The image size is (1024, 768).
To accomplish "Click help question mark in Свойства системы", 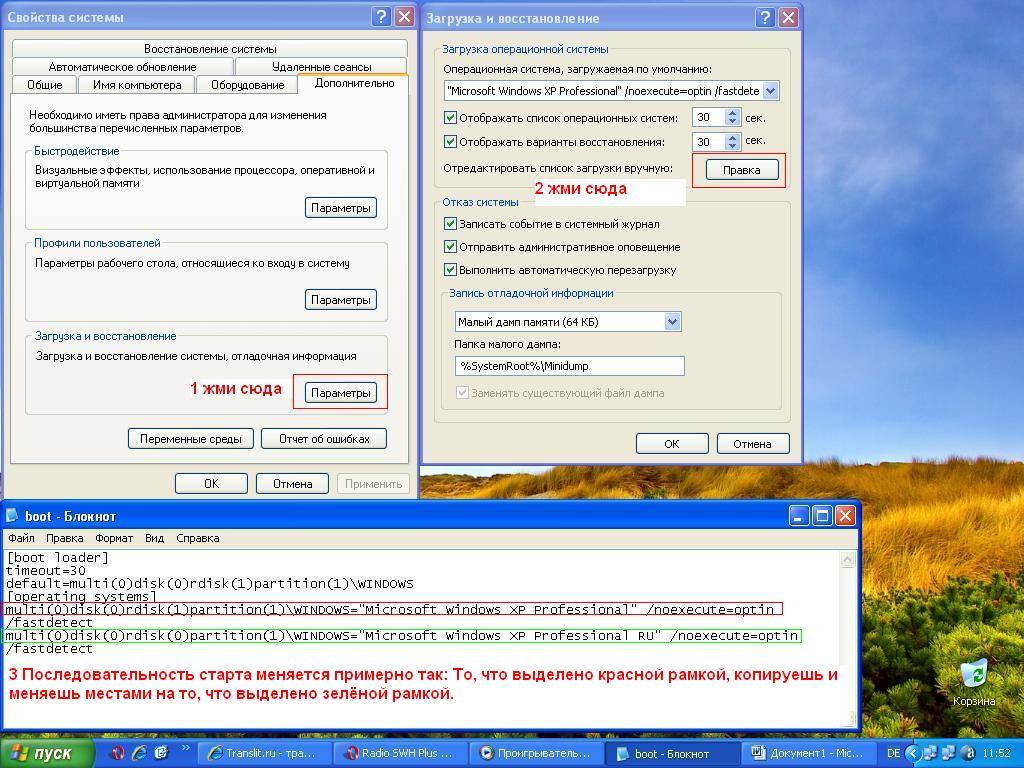I will (381, 16).
